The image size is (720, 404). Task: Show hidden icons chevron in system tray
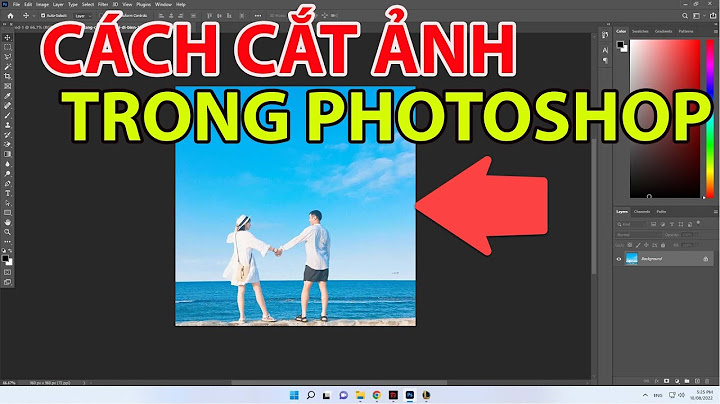[x=645, y=395]
